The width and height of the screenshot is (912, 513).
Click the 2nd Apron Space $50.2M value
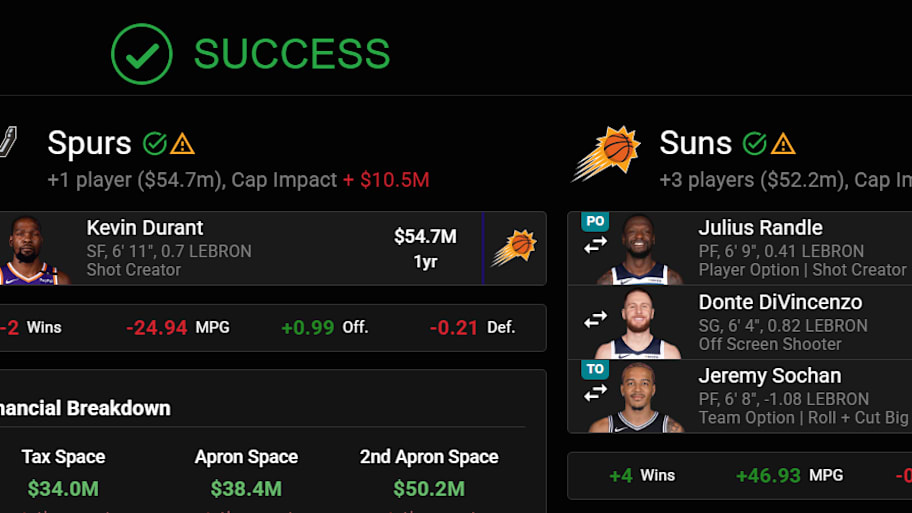(x=429, y=489)
